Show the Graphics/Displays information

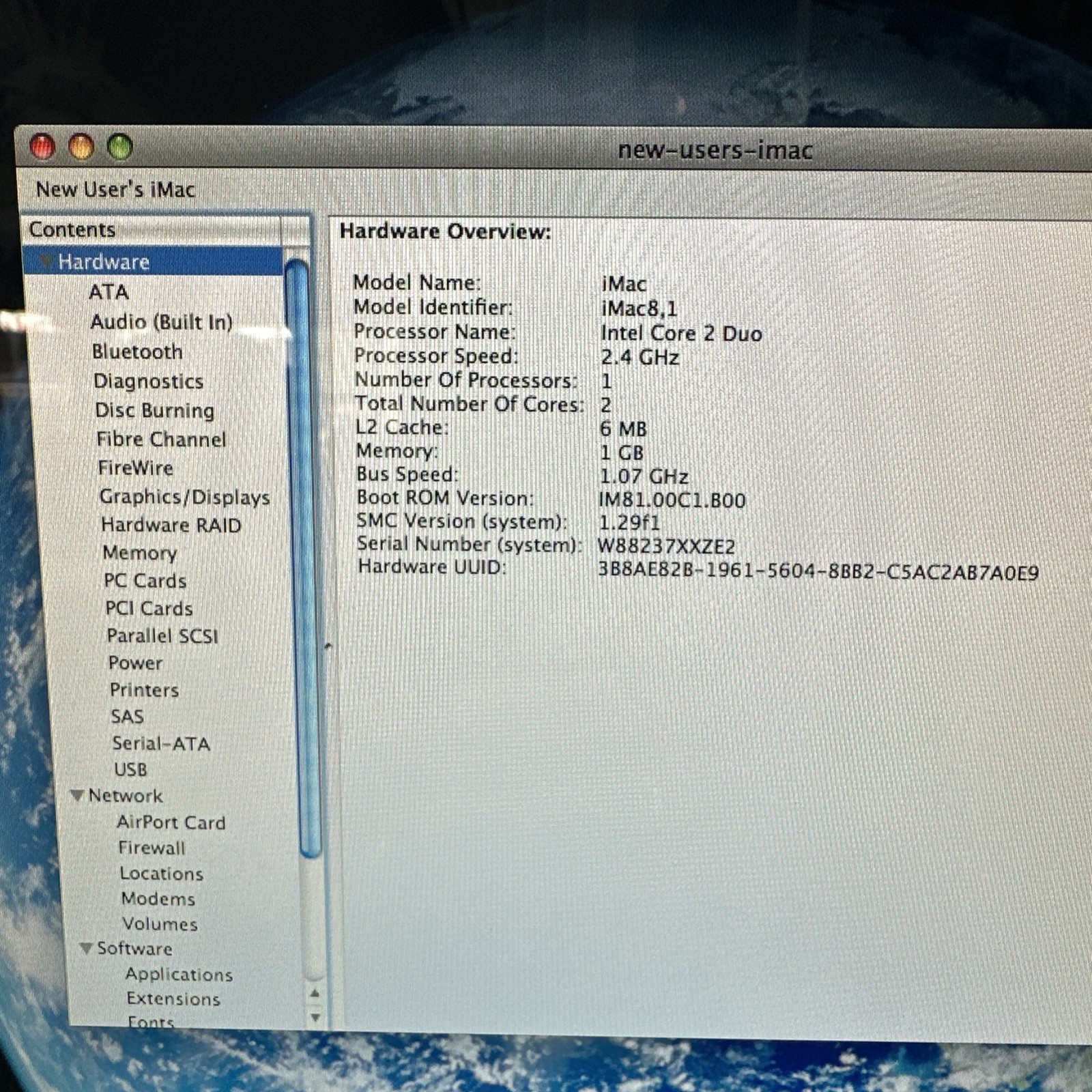coord(184,497)
